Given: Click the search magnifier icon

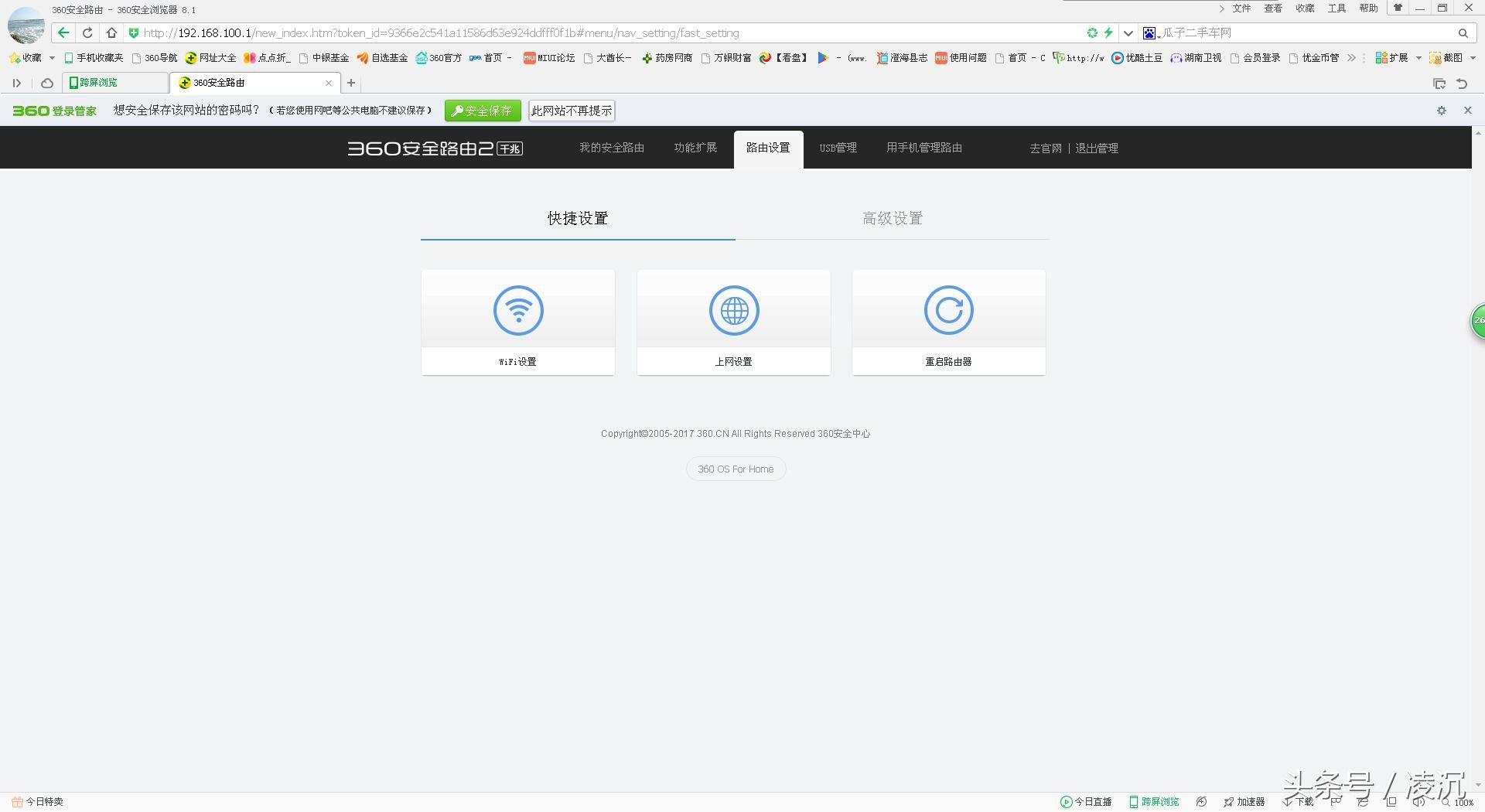Looking at the screenshot, I should [x=1463, y=33].
